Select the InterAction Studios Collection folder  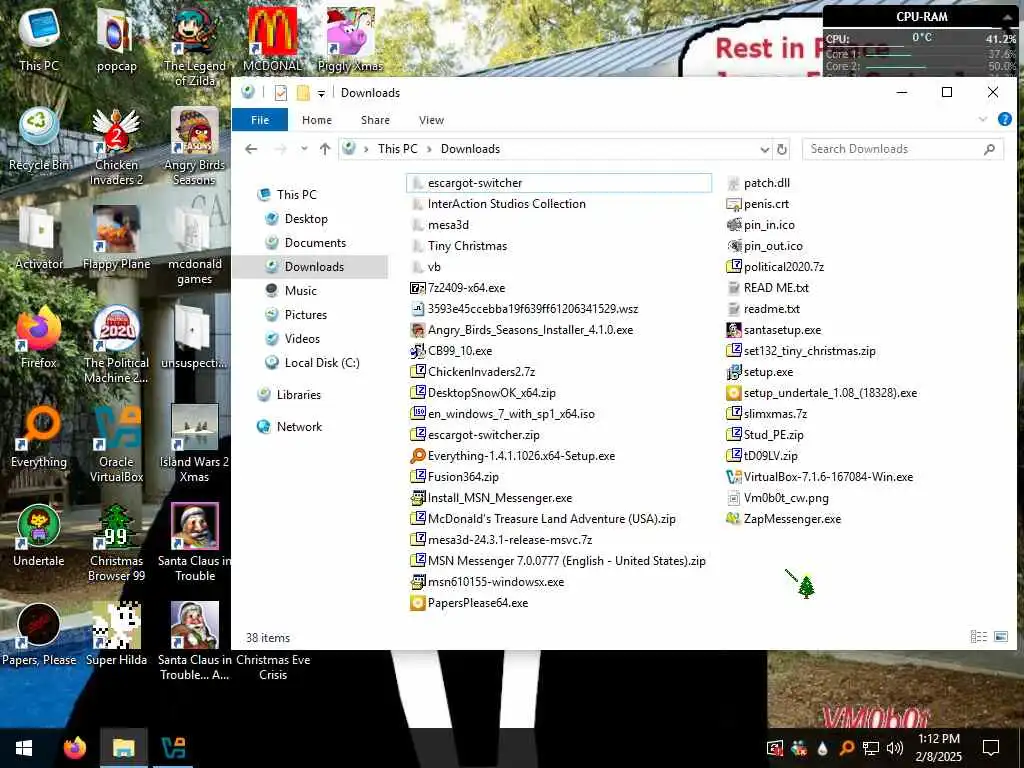click(506, 204)
